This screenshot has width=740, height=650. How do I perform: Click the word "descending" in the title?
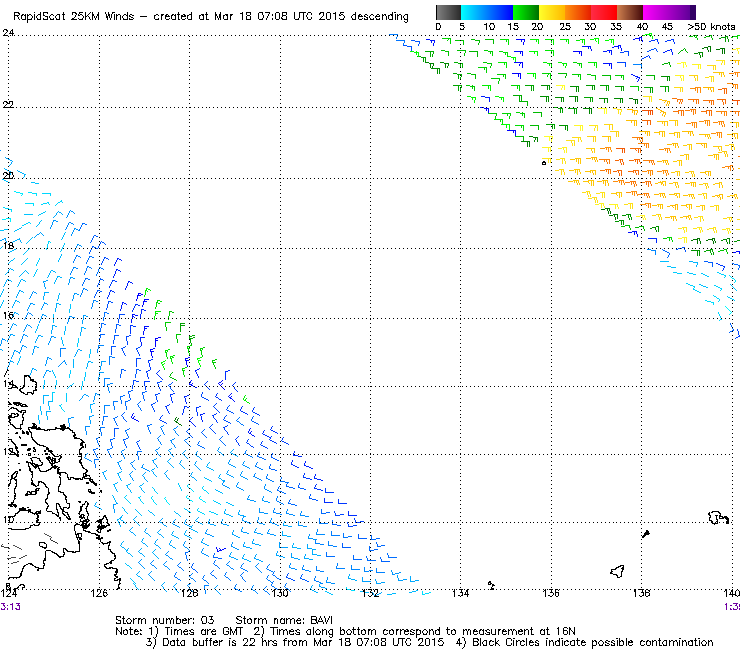tap(379, 17)
